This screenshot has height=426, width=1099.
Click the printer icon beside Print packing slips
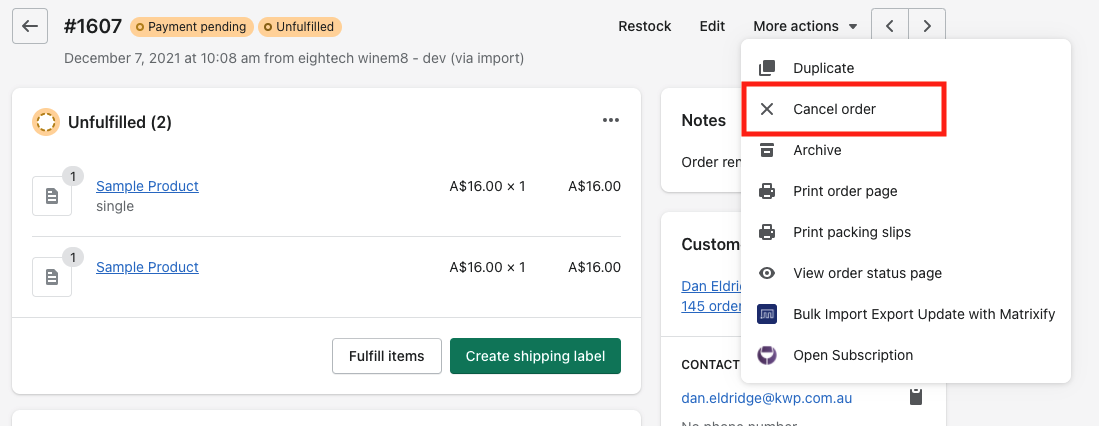[x=767, y=232]
